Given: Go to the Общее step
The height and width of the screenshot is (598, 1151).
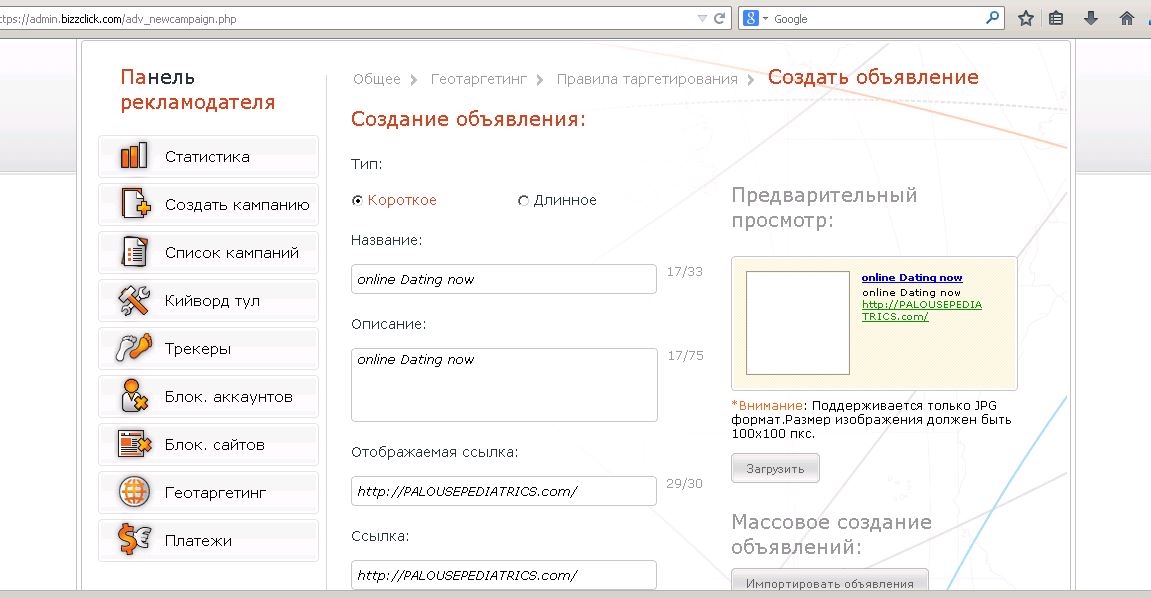Looking at the screenshot, I should tap(377, 79).
